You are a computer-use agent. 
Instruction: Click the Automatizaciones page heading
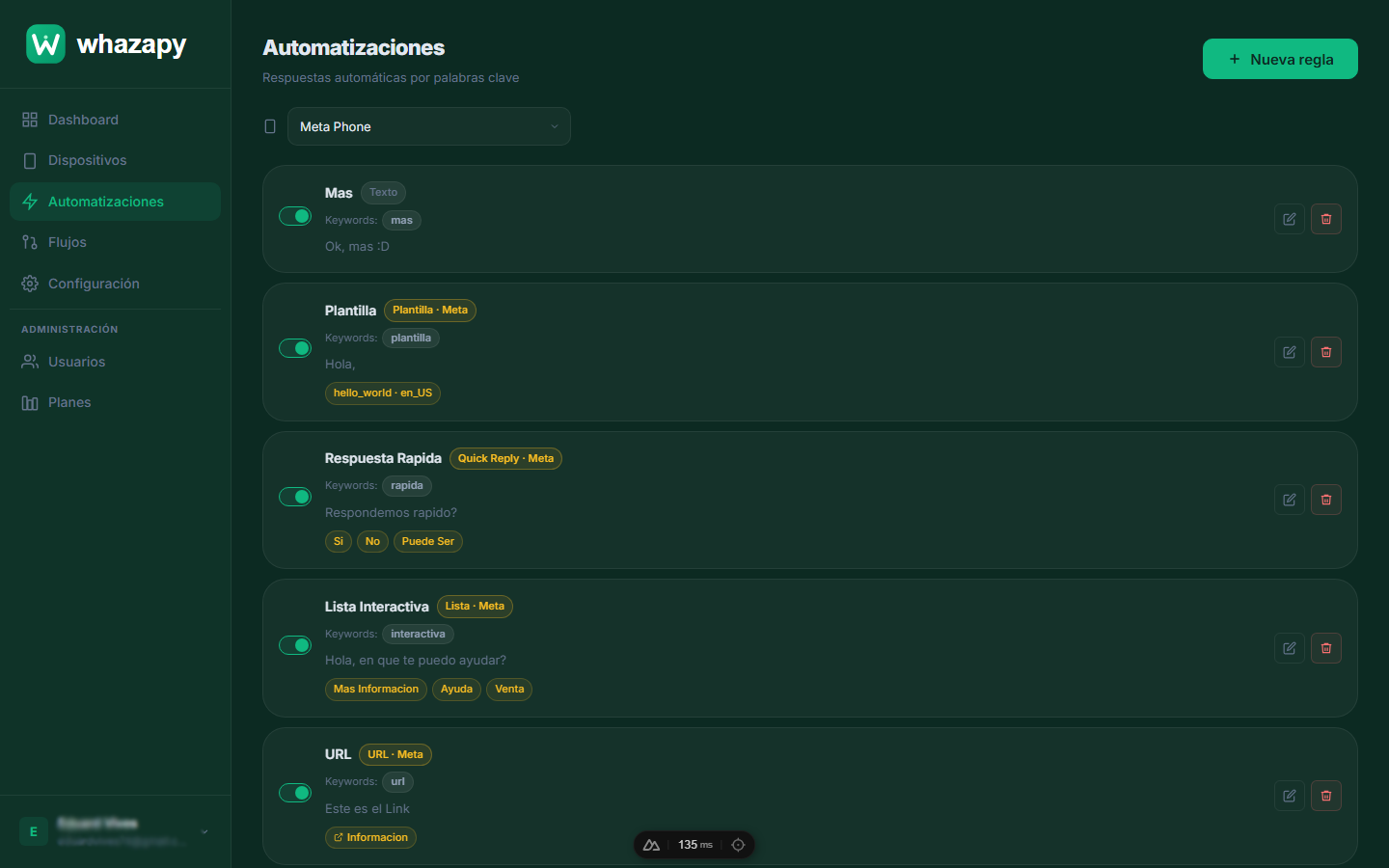click(354, 47)
